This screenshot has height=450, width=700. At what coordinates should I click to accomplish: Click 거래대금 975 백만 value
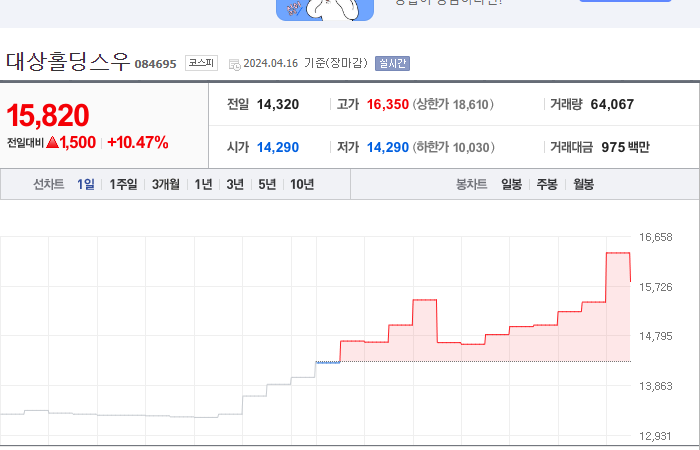tap(625, 147)
